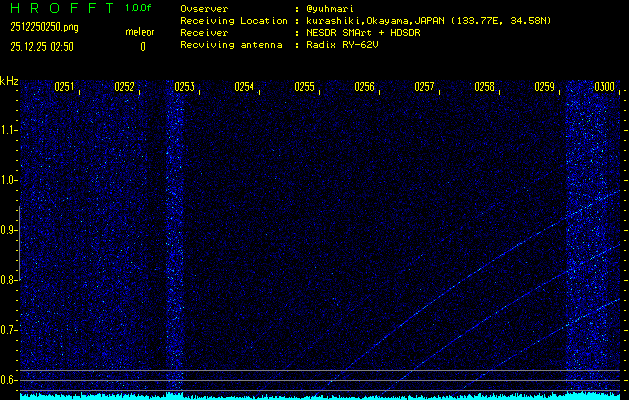This screenshot has height=400, width=629.
Task: Click the kHz axis unit label
Action: coord(9,81)
